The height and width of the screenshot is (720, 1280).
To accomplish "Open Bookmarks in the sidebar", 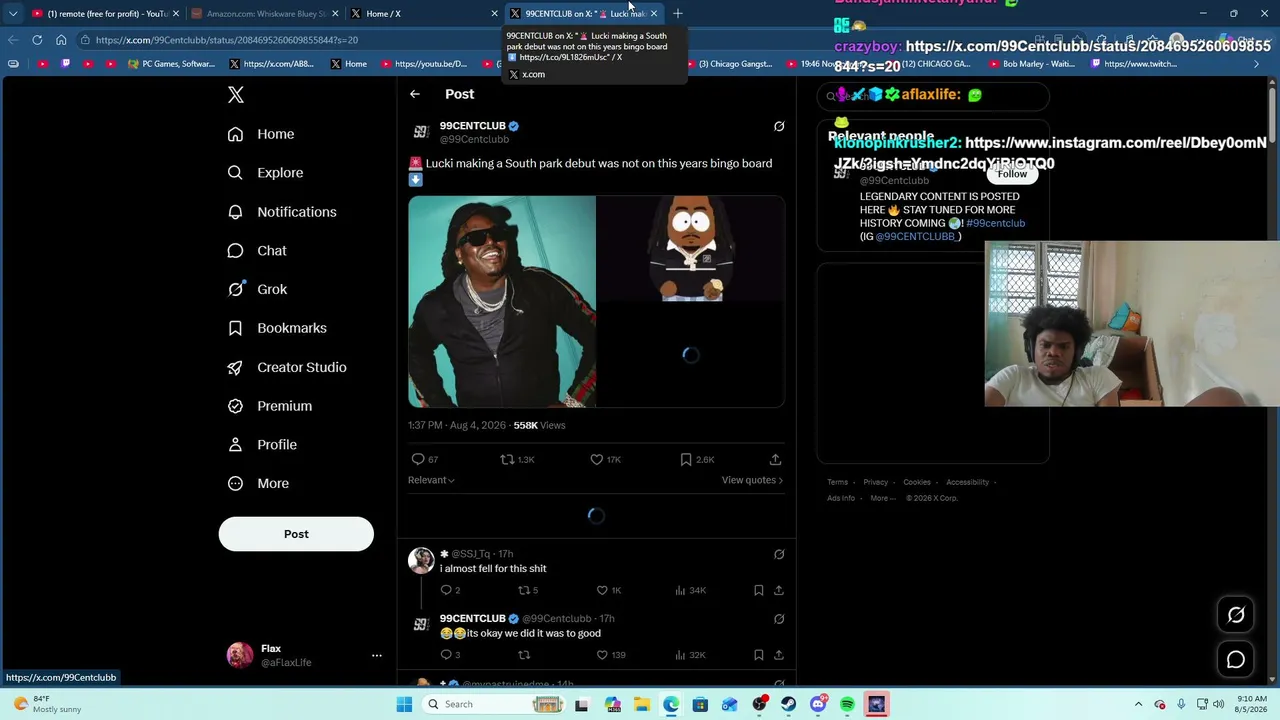I will click(277, 328).
